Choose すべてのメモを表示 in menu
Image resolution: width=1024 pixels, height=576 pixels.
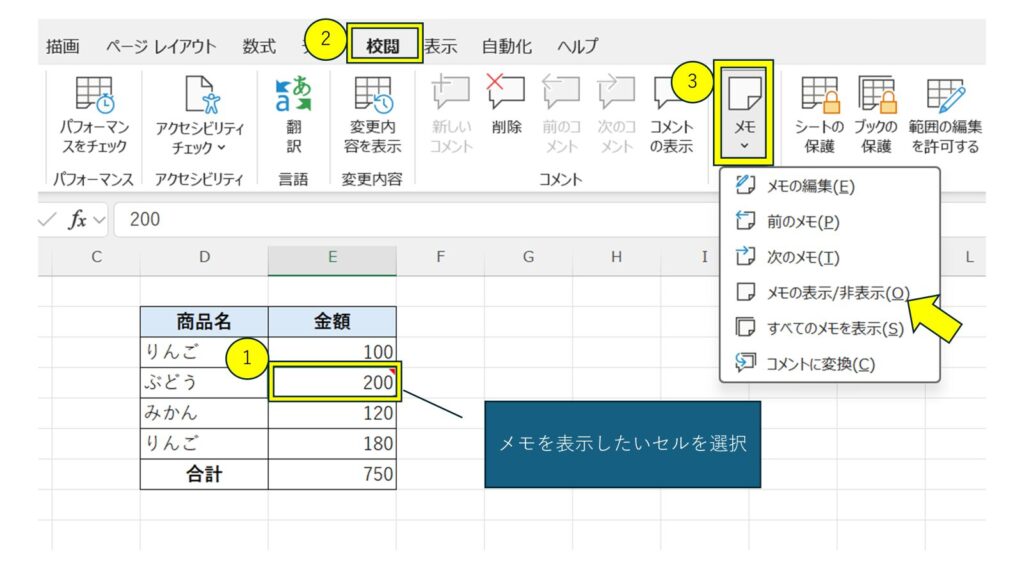point(834,328)
